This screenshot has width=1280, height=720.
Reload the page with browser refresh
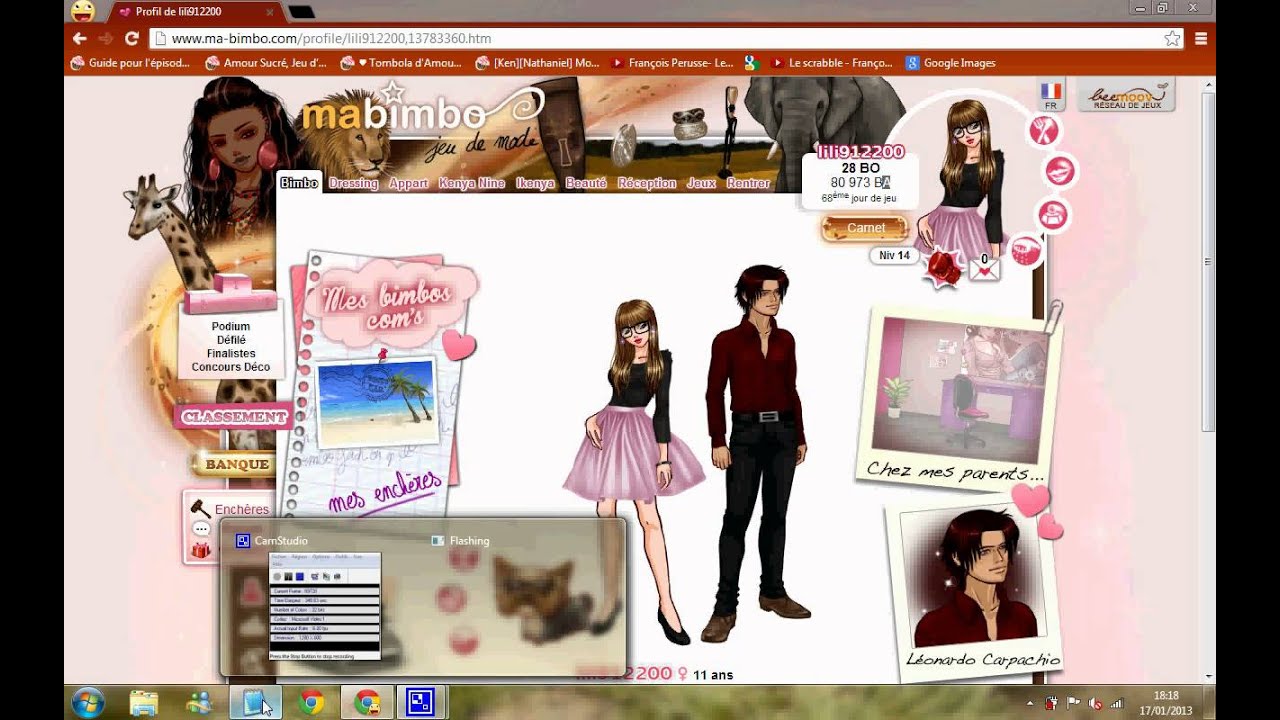(131, 38)
